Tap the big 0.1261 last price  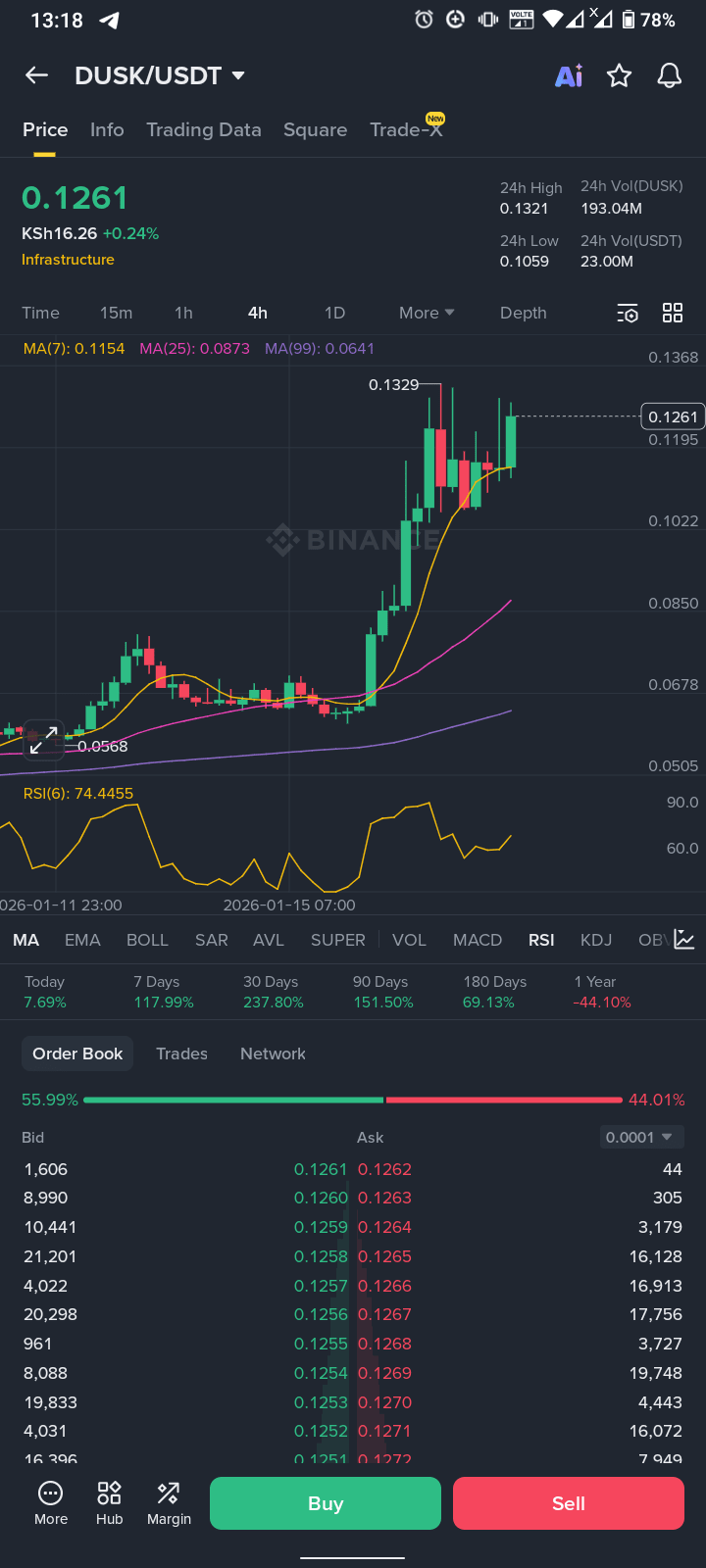tap(75, 198)
